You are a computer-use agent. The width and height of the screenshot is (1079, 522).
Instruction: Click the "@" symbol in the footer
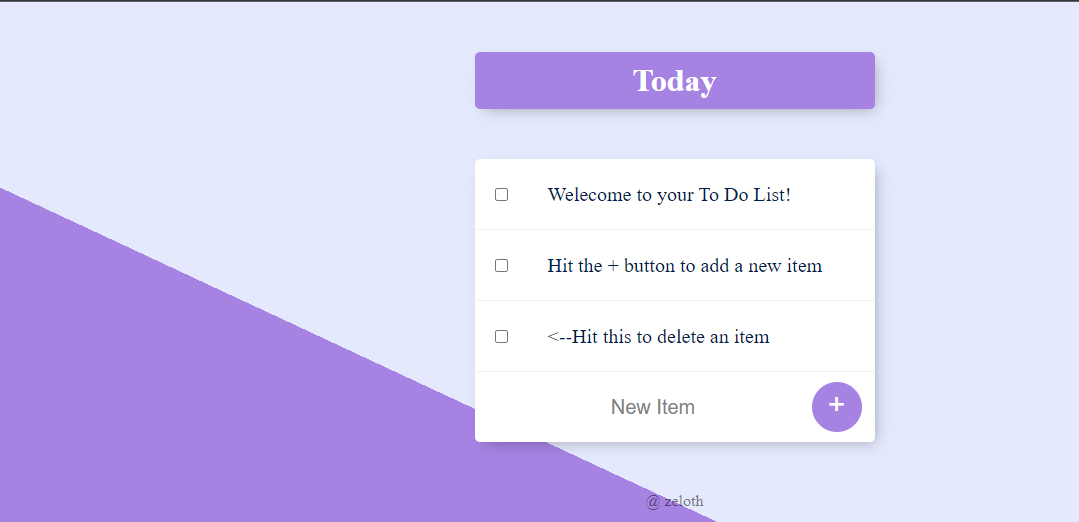click(653, 501)
